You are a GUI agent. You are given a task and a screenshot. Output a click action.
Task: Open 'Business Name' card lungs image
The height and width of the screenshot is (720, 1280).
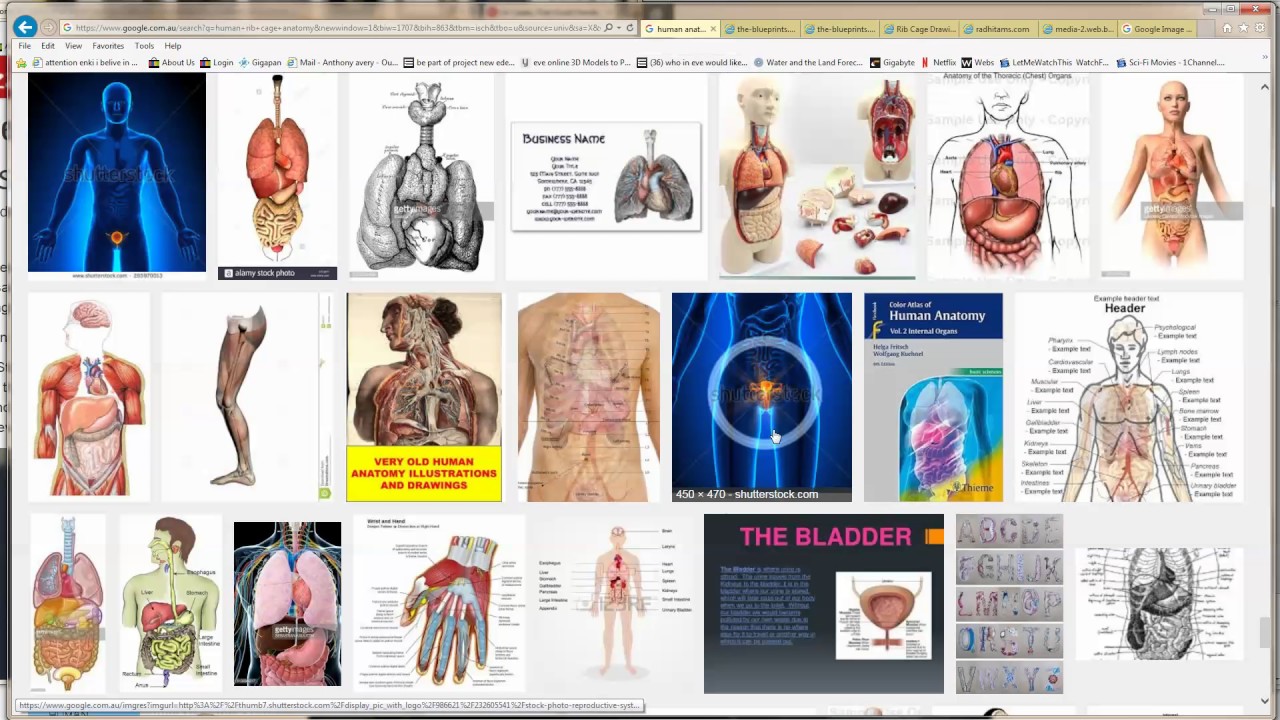tap(606, 176)
